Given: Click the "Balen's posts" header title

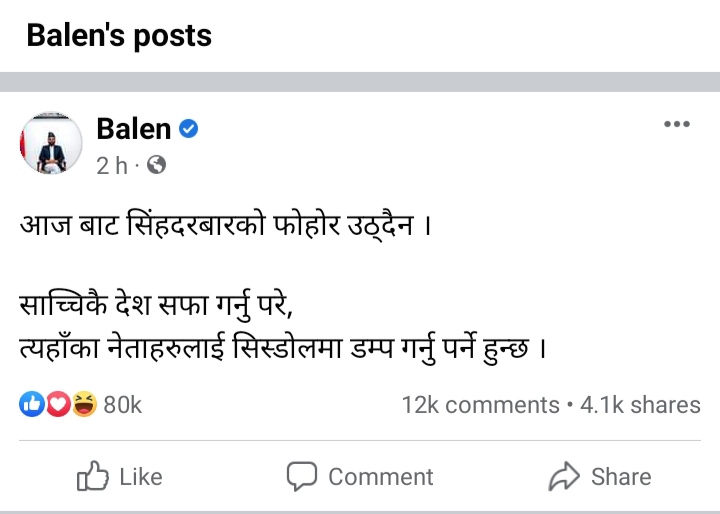Looking at the screenshot, I should point(119,36).
